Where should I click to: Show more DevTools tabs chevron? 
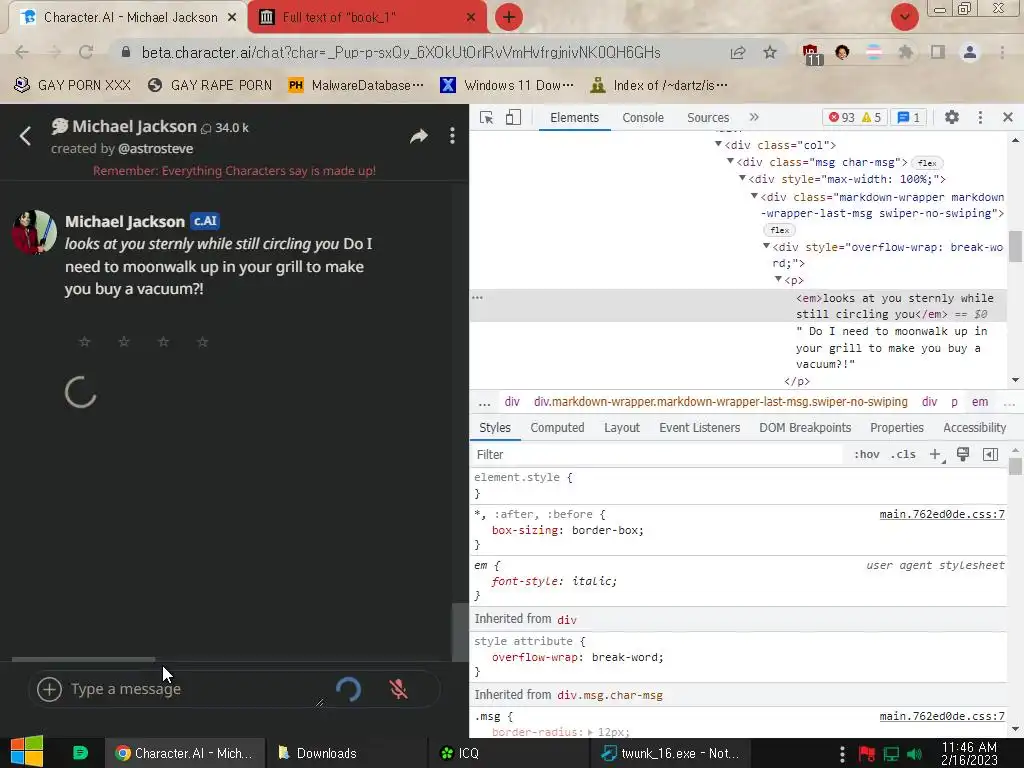[x=754, y=118]
